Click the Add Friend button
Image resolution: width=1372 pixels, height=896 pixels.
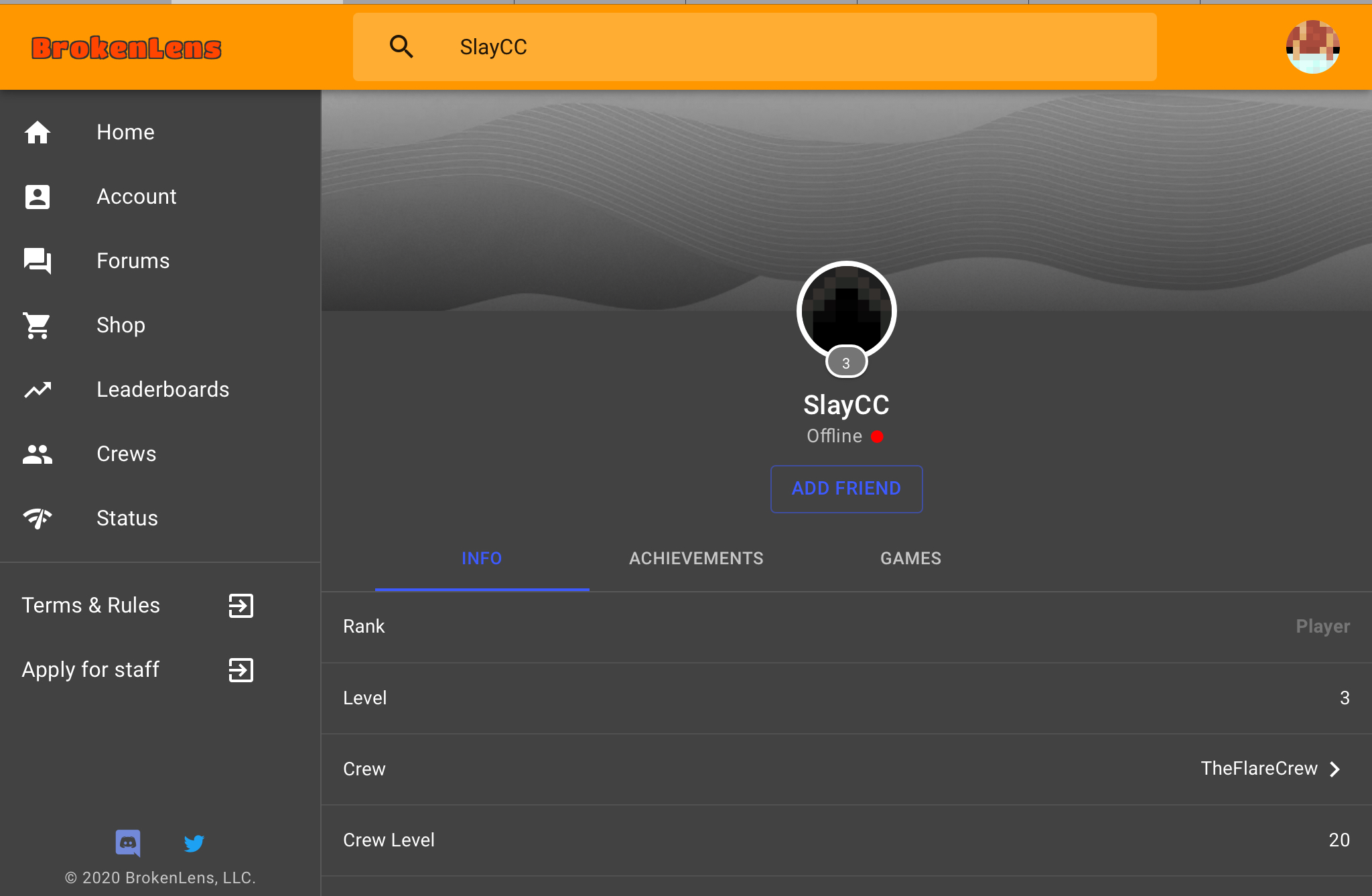pyautogui.click(x=846, y=489)
